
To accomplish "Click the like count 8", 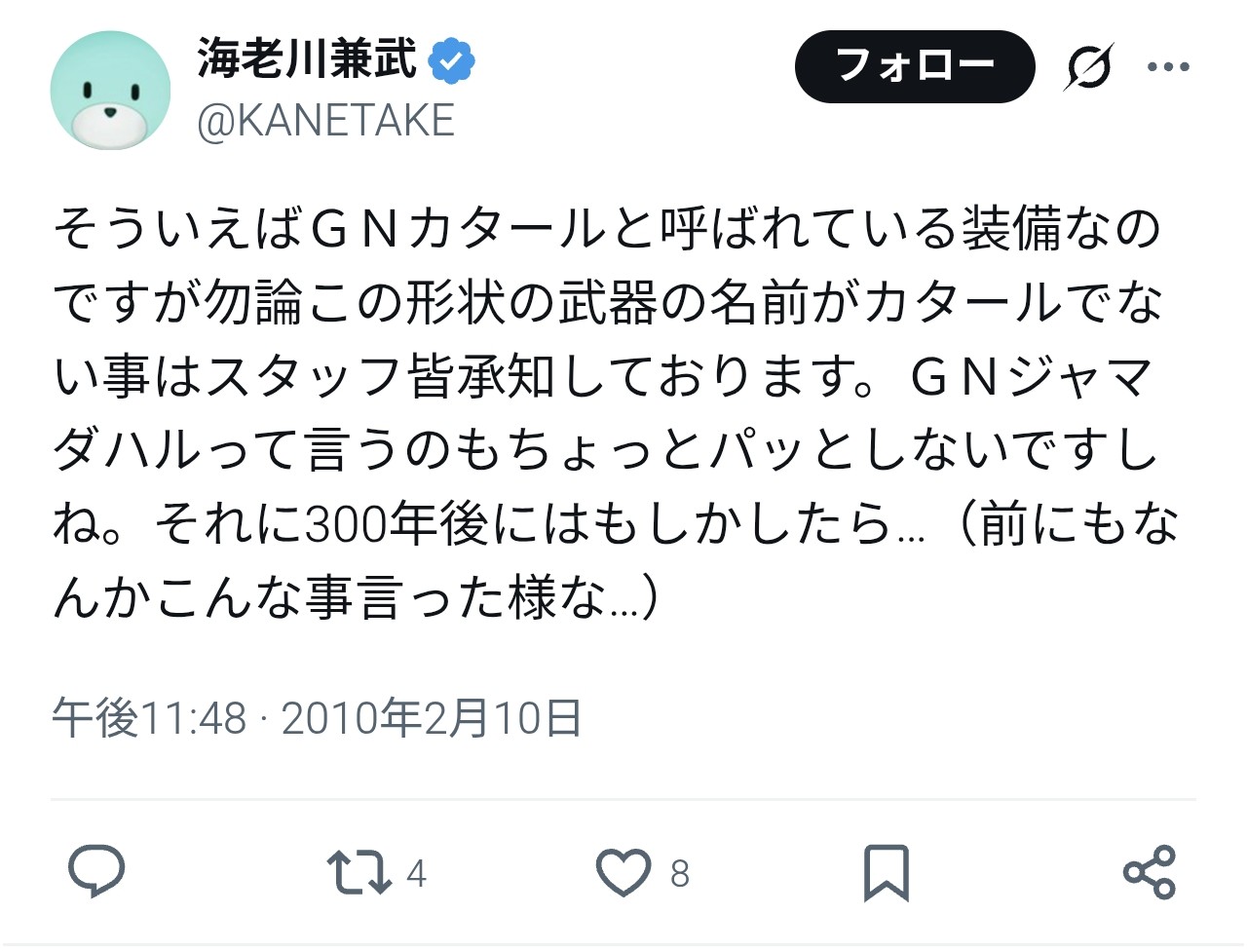I will click(x=679, y=873).
